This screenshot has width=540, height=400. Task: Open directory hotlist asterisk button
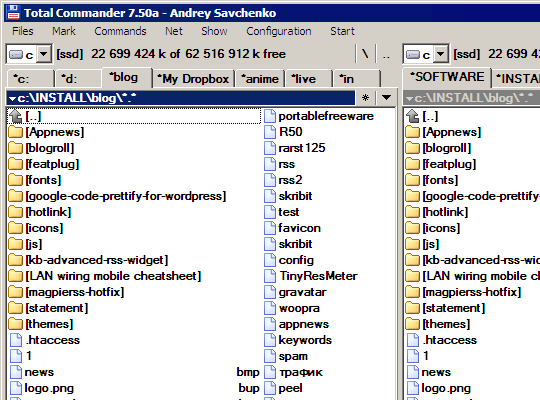click(365, 98)
